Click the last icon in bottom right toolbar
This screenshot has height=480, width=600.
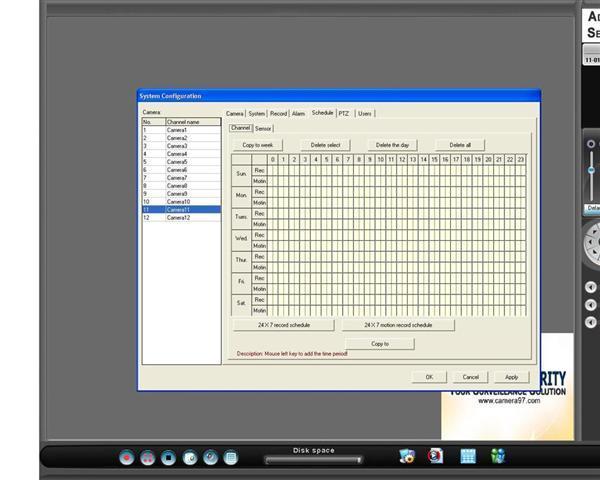pyautogui.click(x=498, y=456)
